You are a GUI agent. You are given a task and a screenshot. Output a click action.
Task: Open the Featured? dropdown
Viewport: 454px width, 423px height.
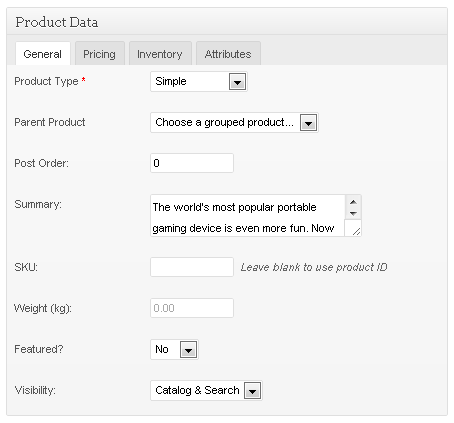(174, 350)
